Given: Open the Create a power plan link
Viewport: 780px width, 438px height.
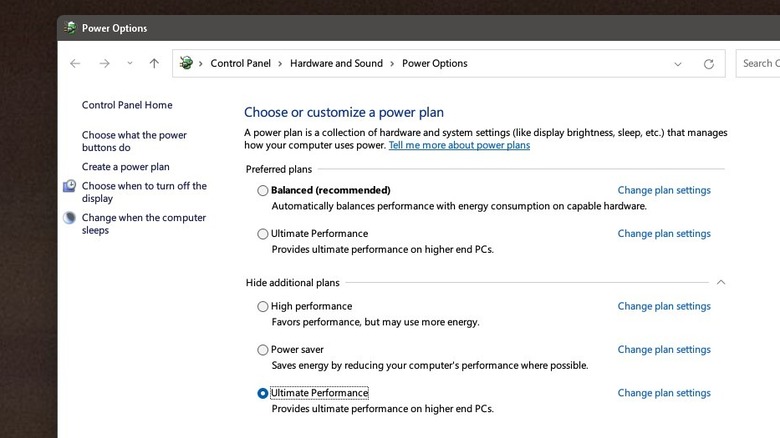Looking at the screenshot, I should pos(126,167).
